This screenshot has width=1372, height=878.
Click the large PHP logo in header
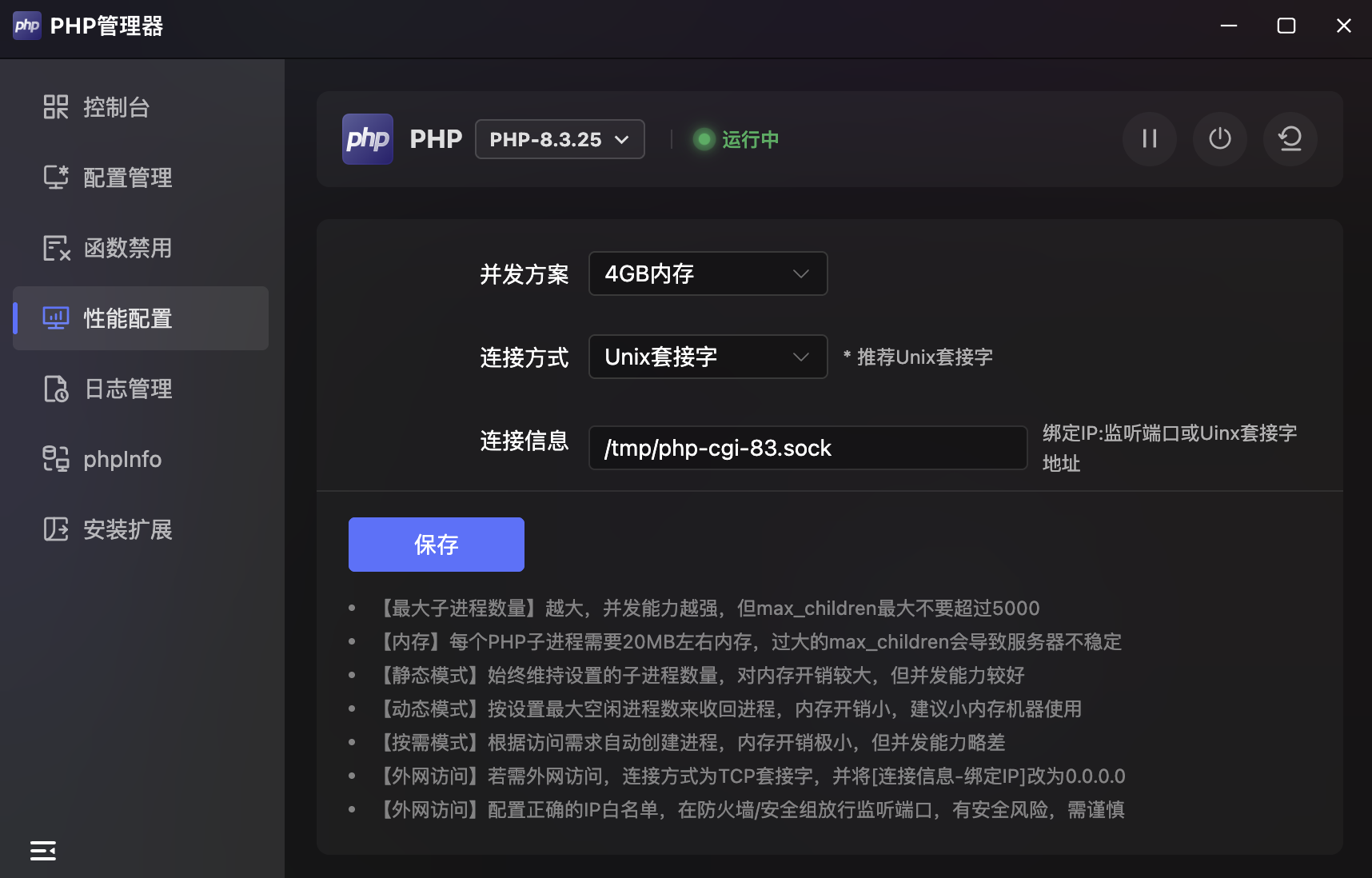(368, 139)
